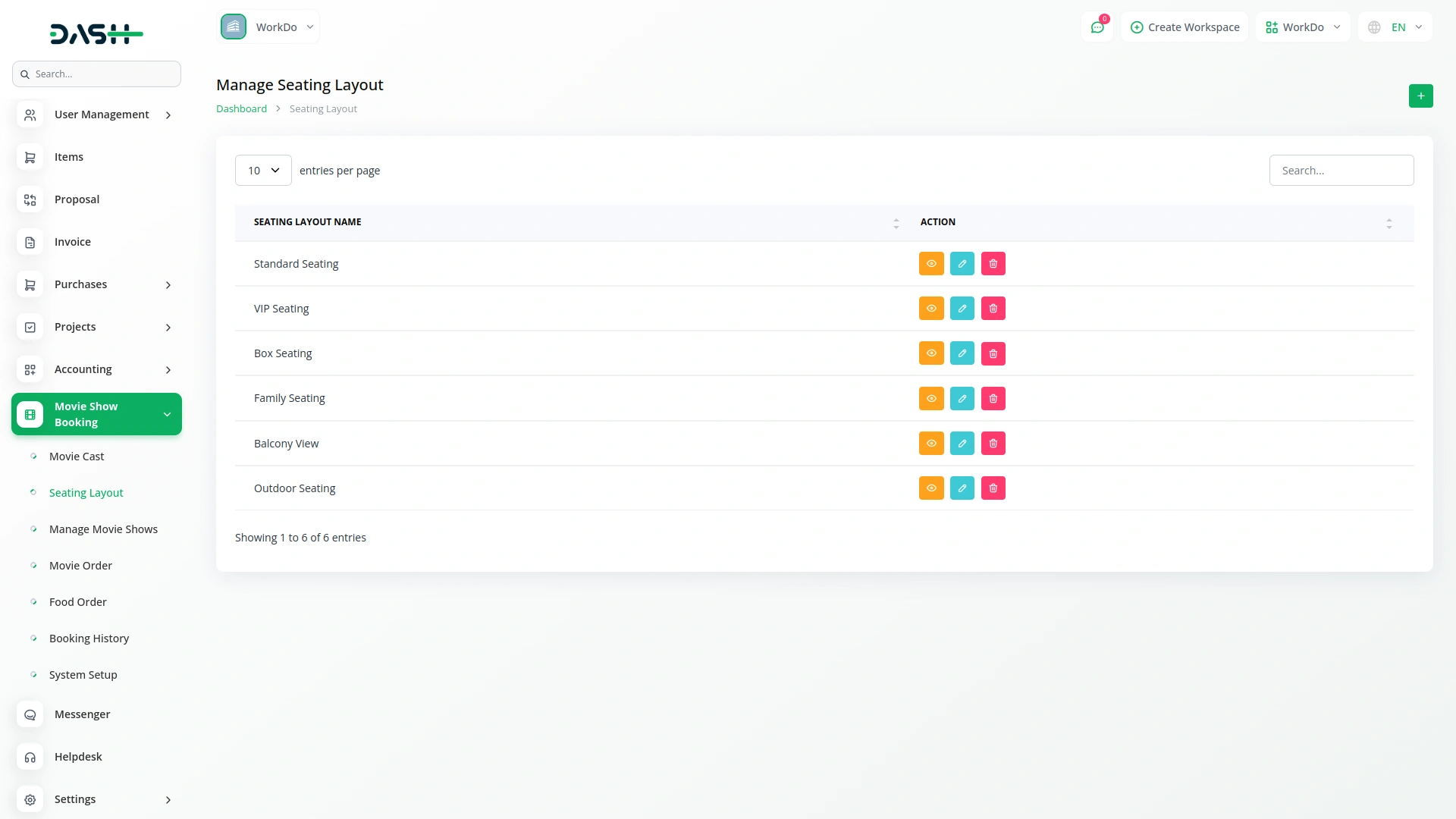Open the messages chat bubble icon
This screenshot has width=1456, height=819.
click(x=1097, y=27)
